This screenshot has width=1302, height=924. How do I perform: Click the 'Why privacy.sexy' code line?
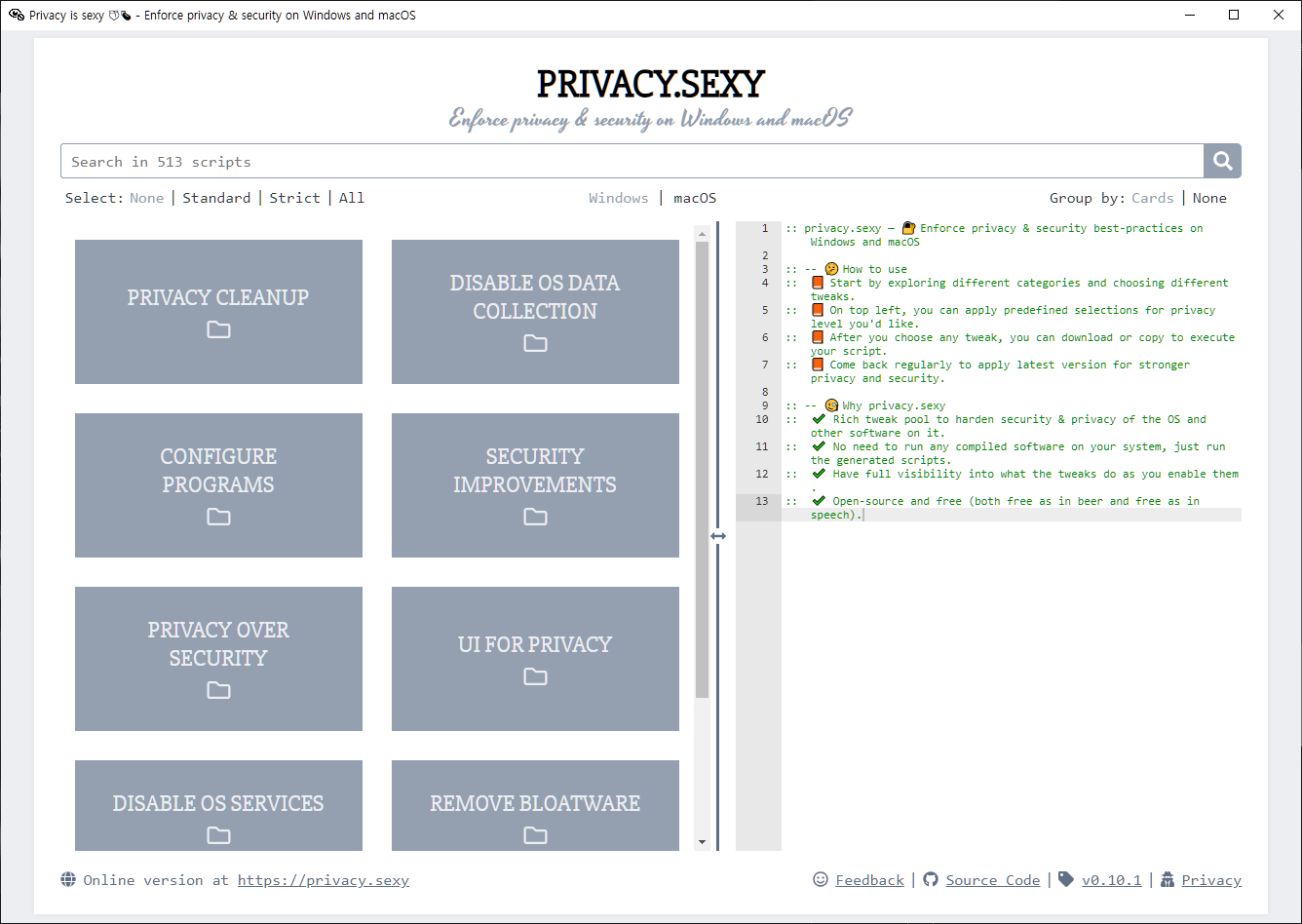(x=866, y=405)
